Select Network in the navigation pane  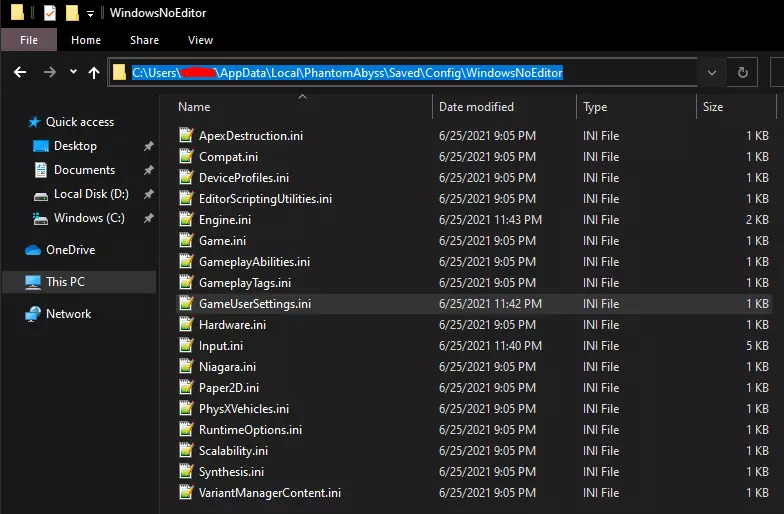[x=68, y=314]
